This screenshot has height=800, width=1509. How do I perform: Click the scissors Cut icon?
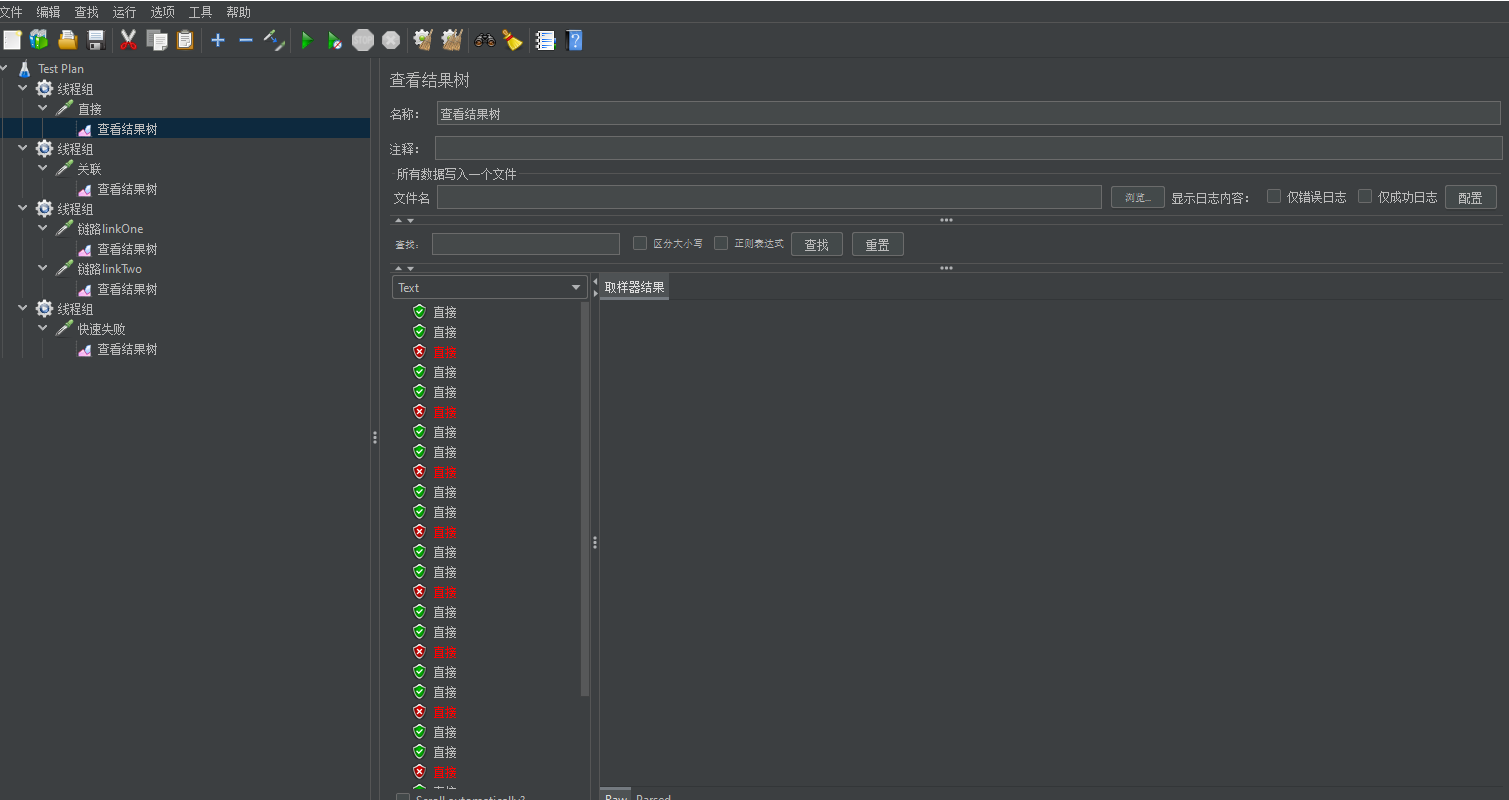(x=128, y=40)
